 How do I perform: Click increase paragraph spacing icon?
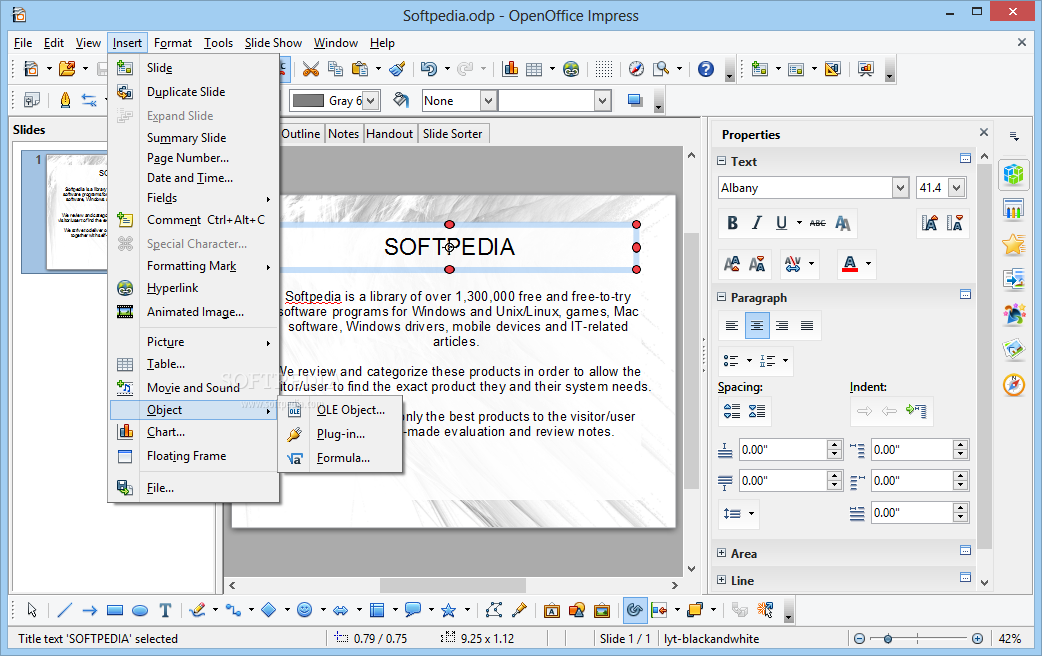[x=732, y=411]
